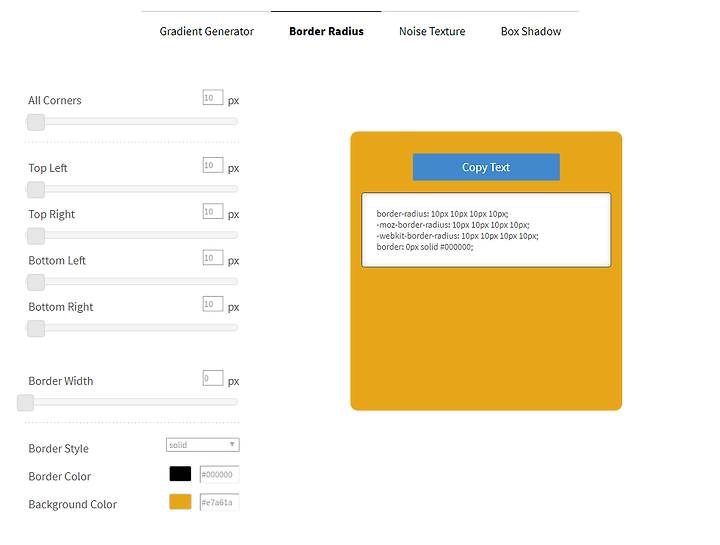Screen dimensions: 720x545
Task: Click the "Border Style" label
Action: click(58, 449)
